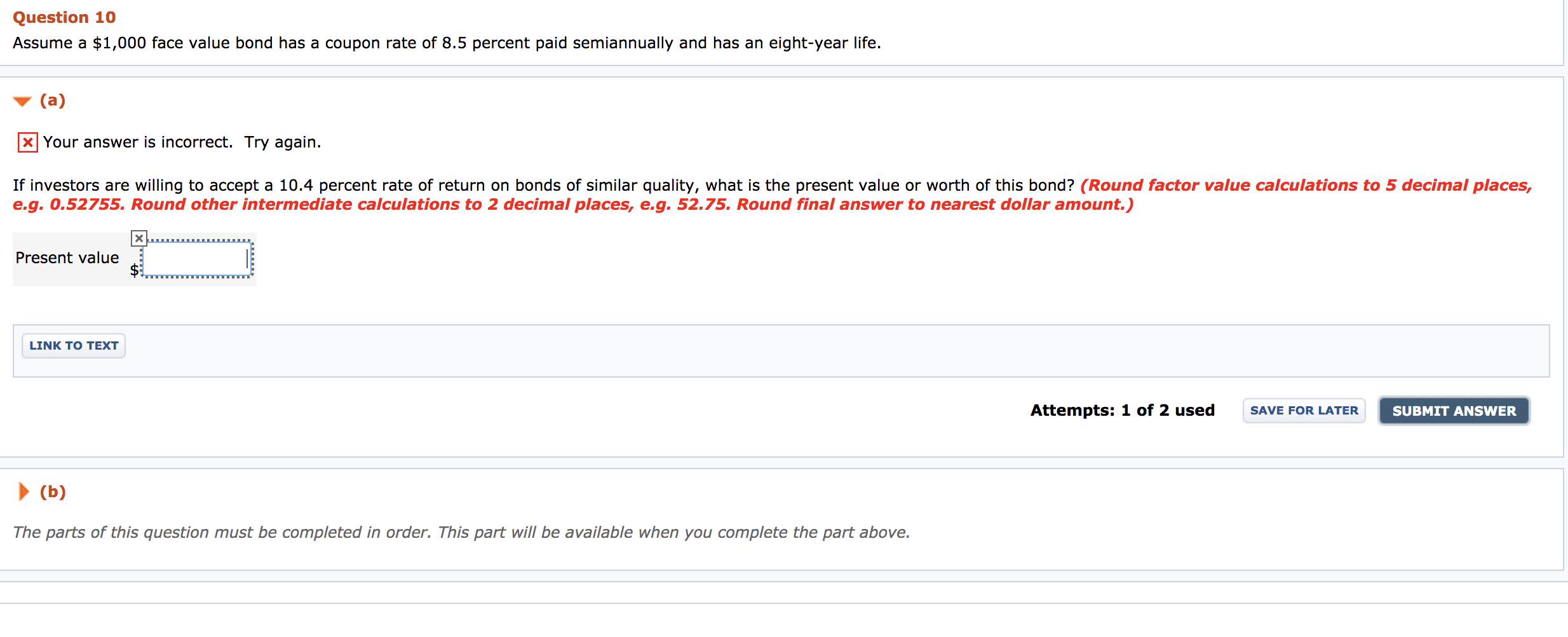This screenshot has width=1568, height=637.
Task: Expand part (b) disclosure triangle
Action: [24, 491]
